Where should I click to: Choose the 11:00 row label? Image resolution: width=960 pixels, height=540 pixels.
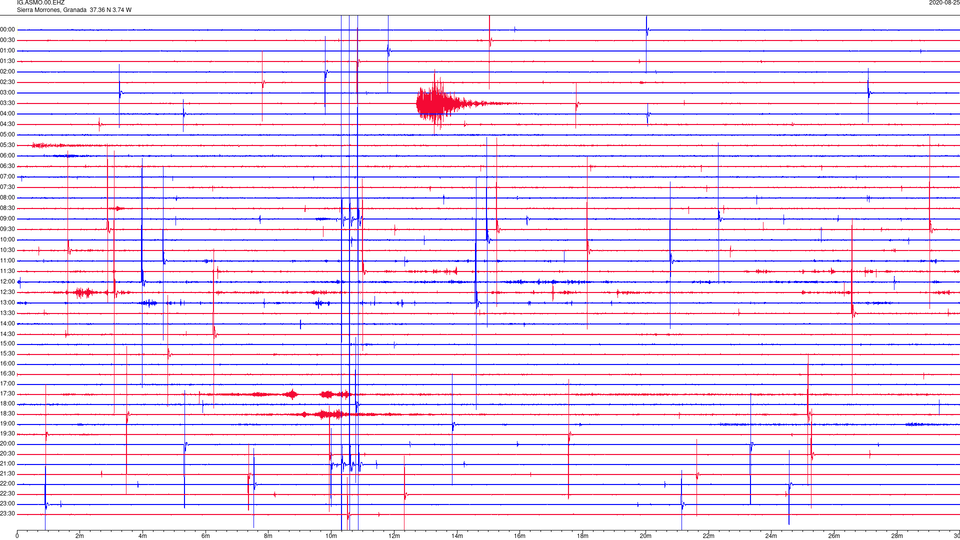8,260
